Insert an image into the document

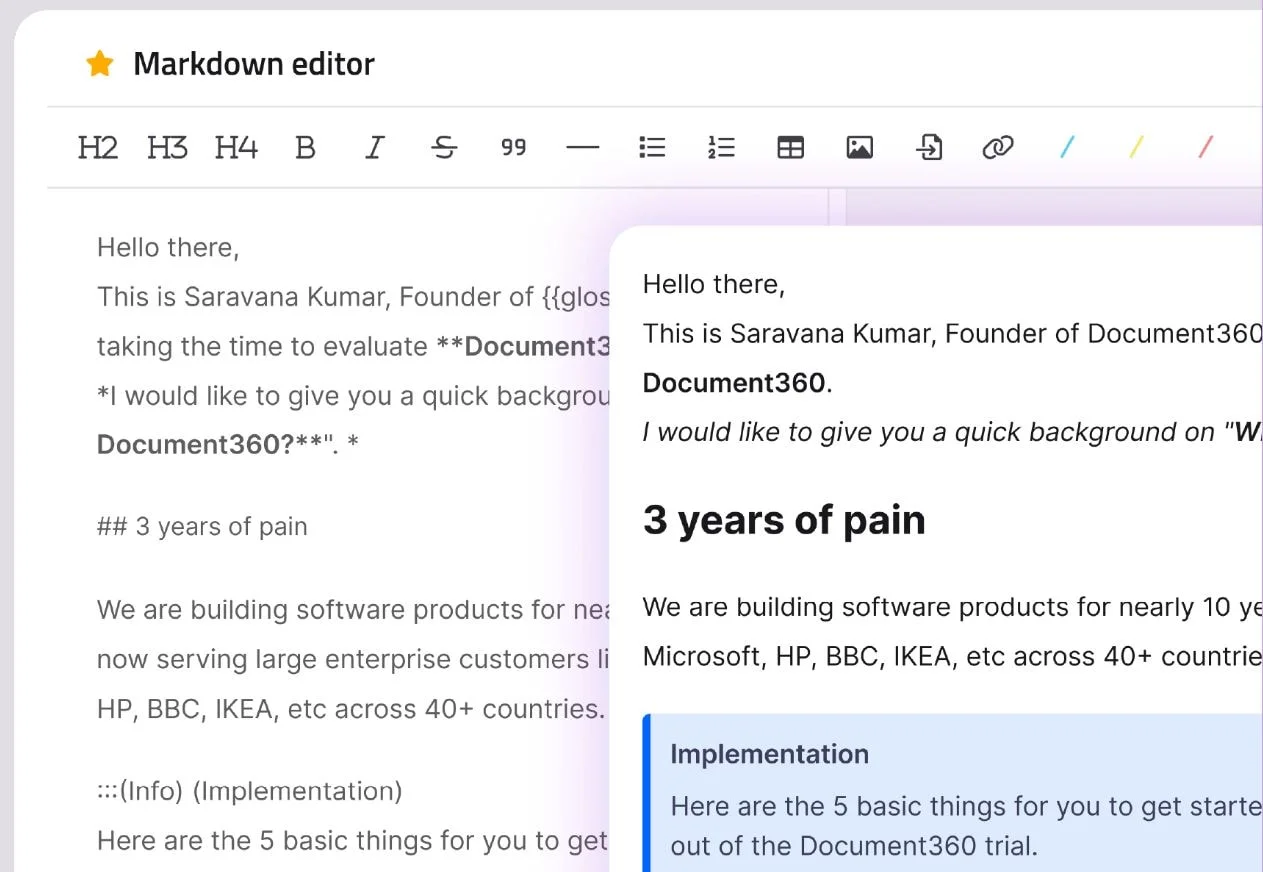pyautogui.click(x=859, y=147)
